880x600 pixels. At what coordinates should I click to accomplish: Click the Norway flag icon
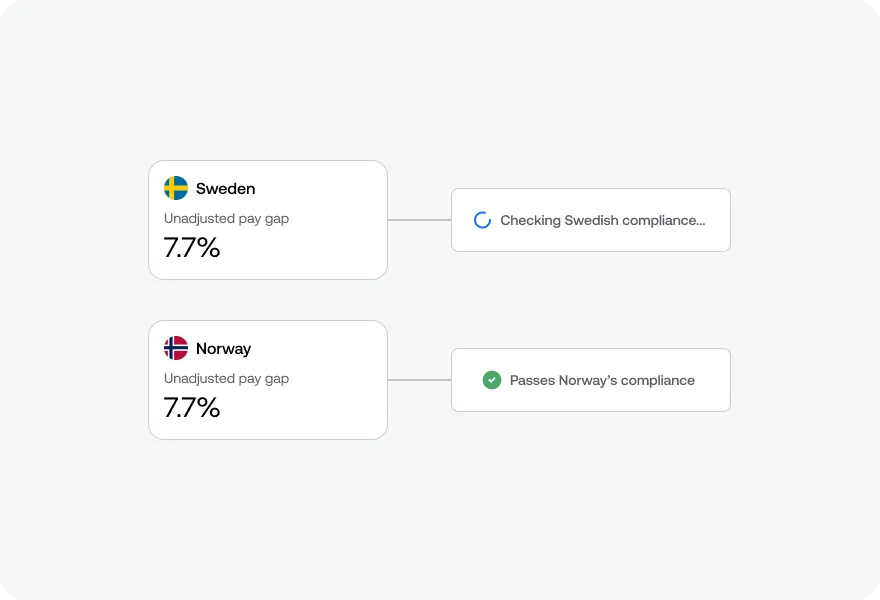point(176,348)
